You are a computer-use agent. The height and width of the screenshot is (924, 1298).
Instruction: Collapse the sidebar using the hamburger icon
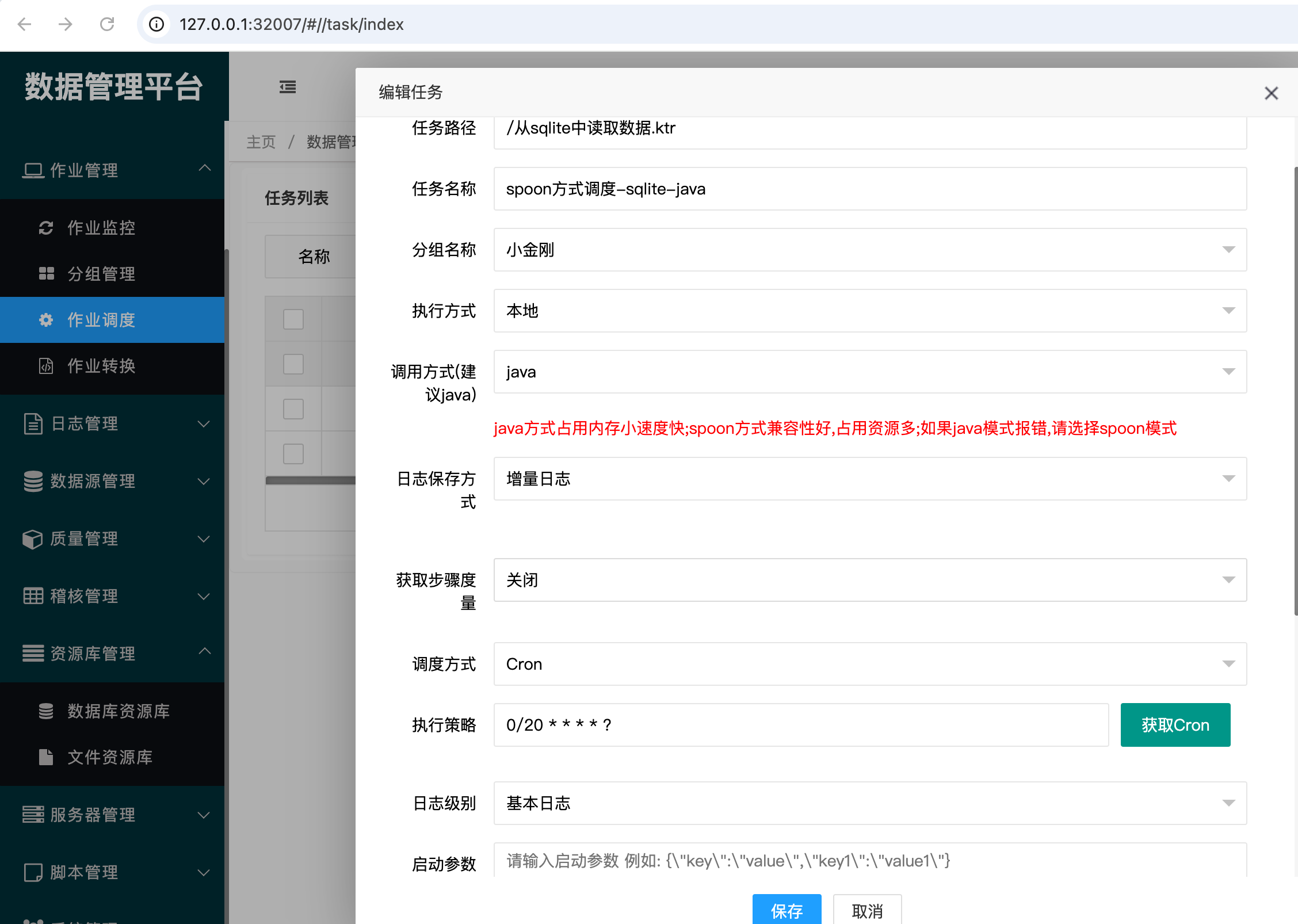[x=287, y=87]
